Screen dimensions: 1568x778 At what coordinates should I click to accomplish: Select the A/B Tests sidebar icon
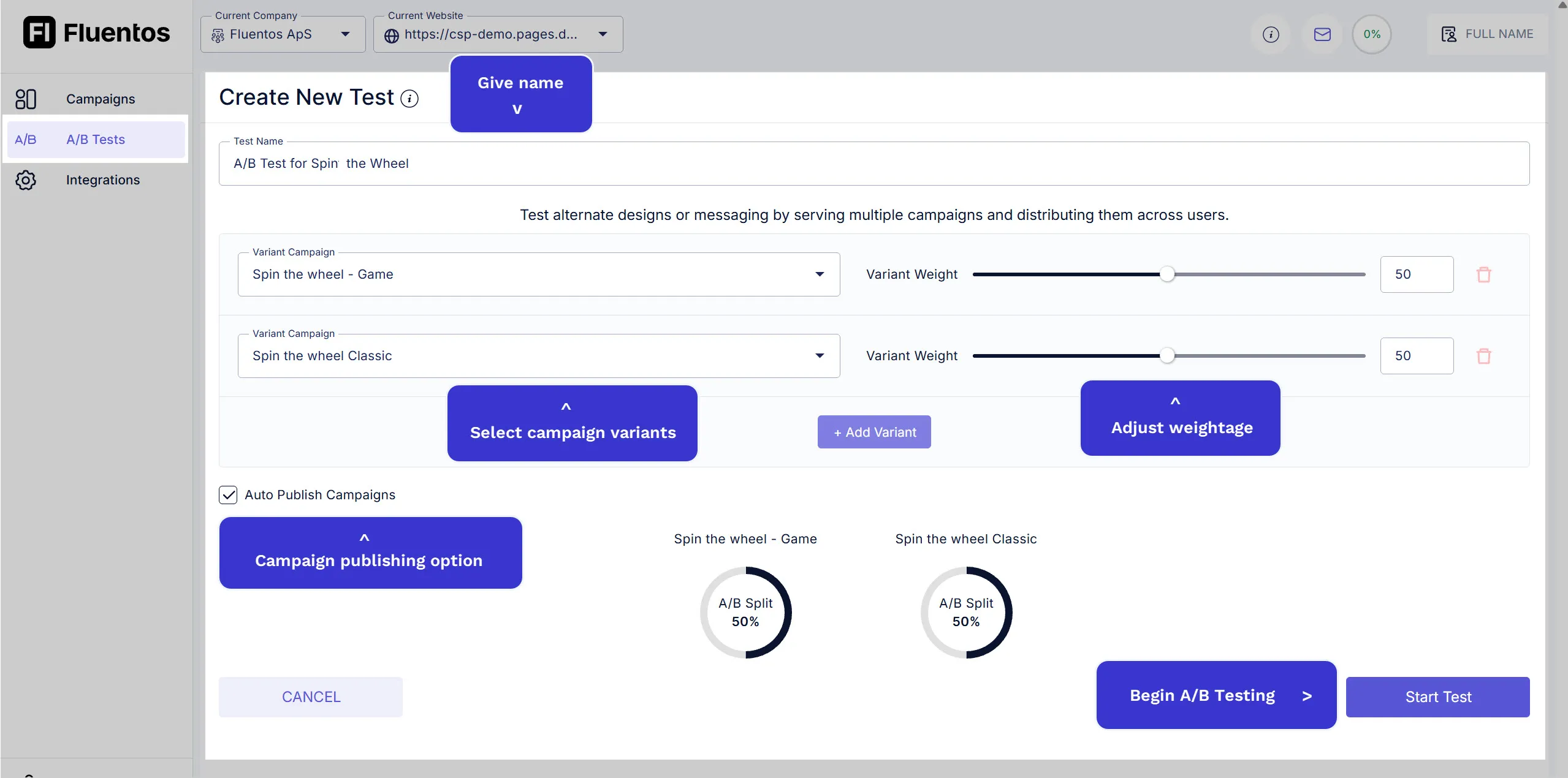tap(26, 139)
